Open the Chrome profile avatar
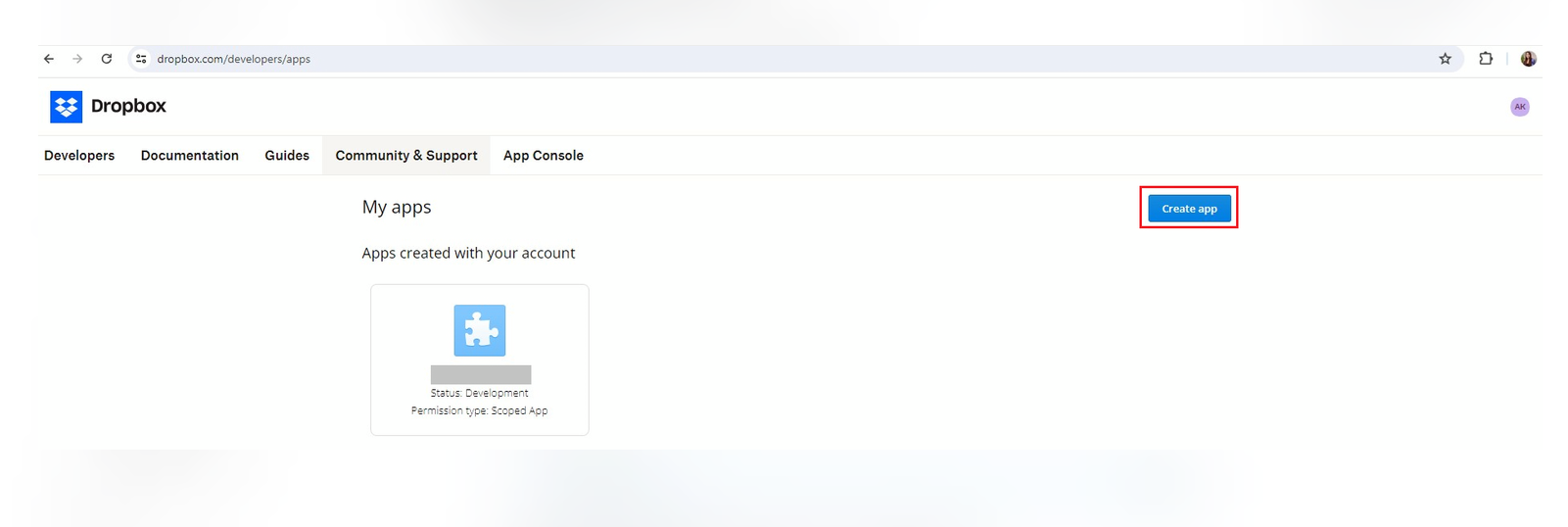 click(x=1528, y=59)
